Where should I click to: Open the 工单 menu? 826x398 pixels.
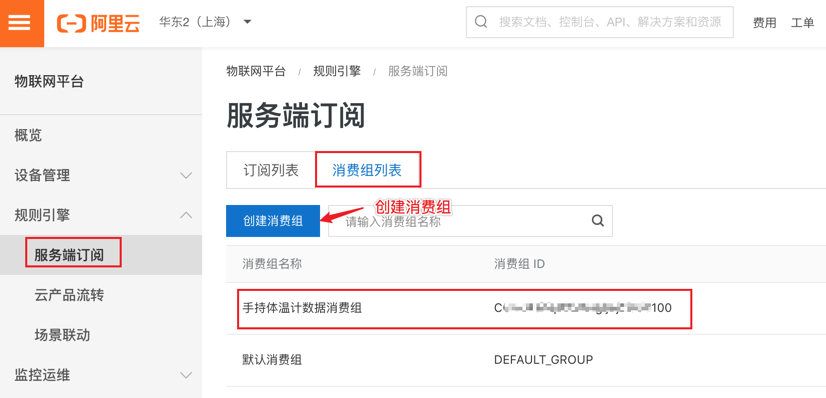coord(802,23)
